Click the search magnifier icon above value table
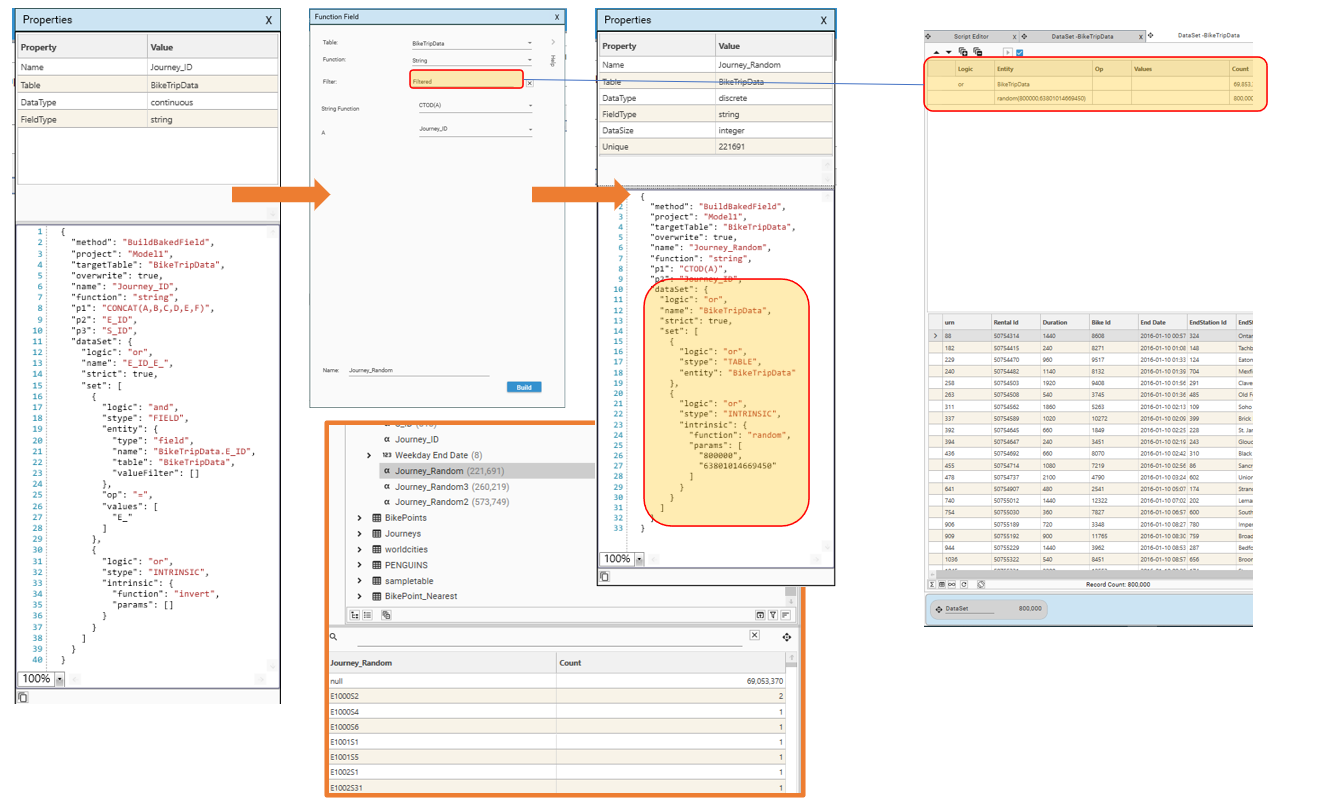1342x801 pixels. (334, 637)
